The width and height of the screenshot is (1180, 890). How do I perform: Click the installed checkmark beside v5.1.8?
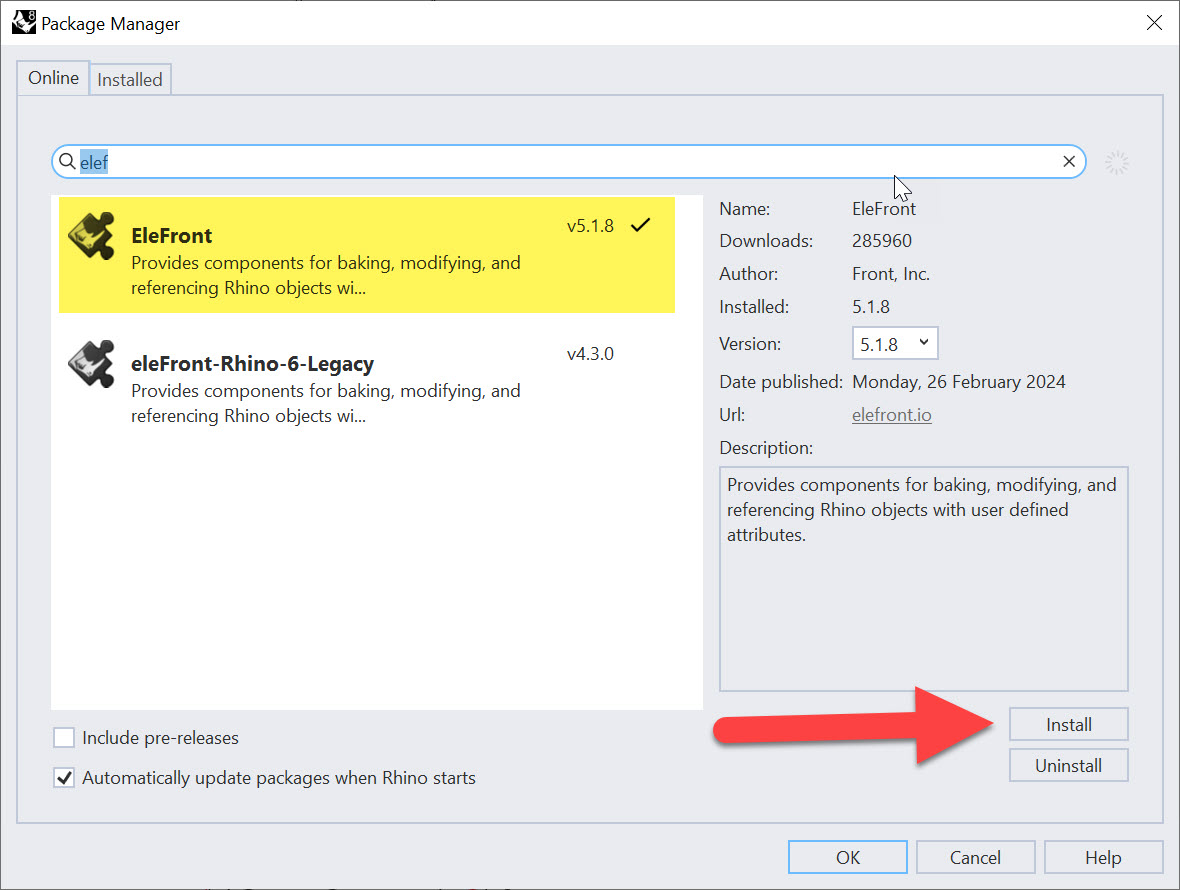[640, 226]
